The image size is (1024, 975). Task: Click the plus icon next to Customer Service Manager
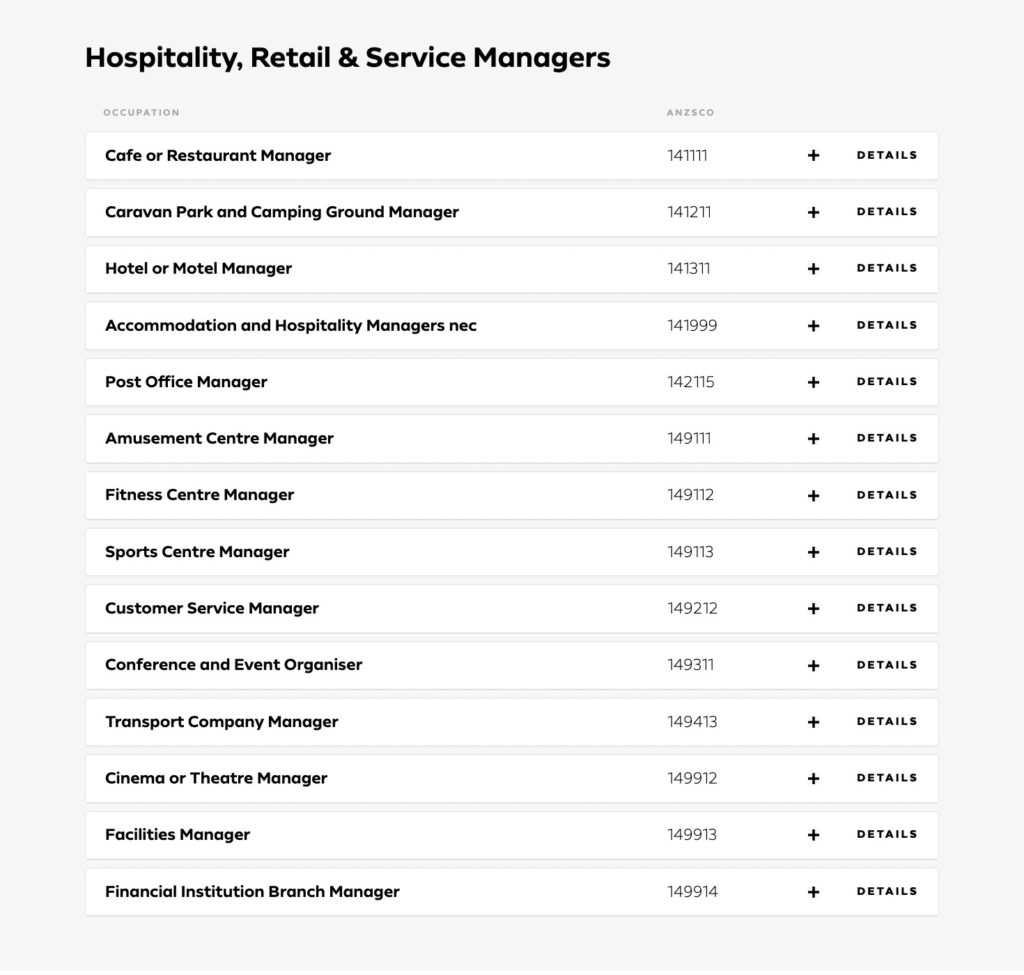(813, 609)
